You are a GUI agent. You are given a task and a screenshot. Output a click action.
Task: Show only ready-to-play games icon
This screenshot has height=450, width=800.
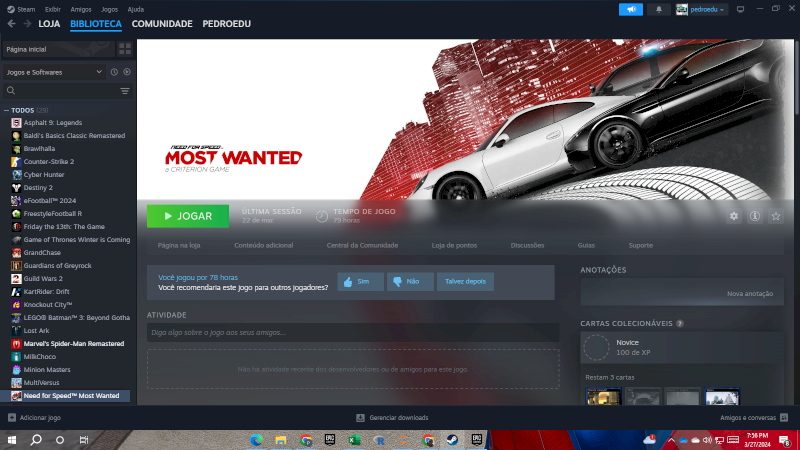pos(127,72)
